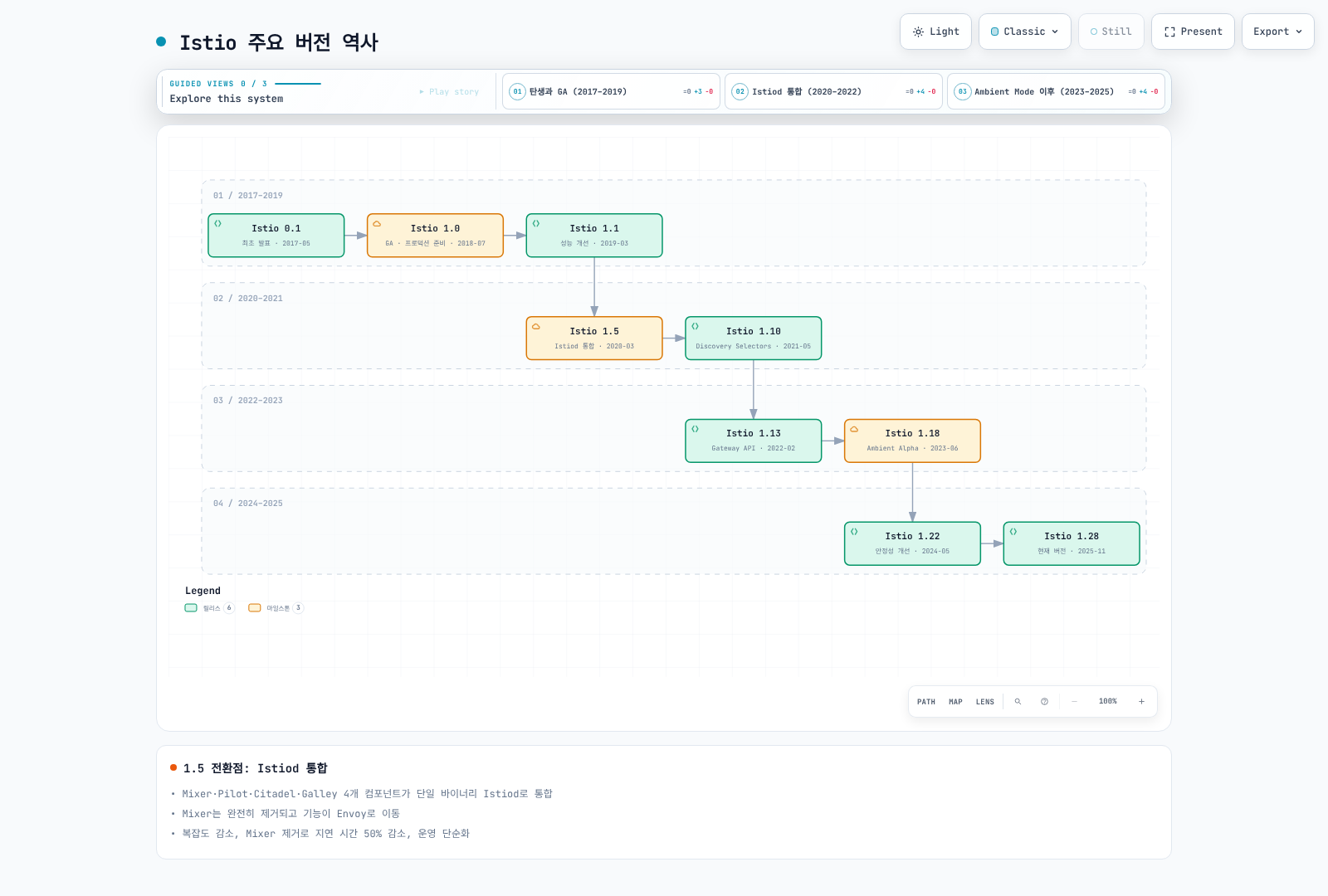Viewport: 1328px width, 896px height.
Task: Click the Legend heading
Action: click(x=203, y=591)
